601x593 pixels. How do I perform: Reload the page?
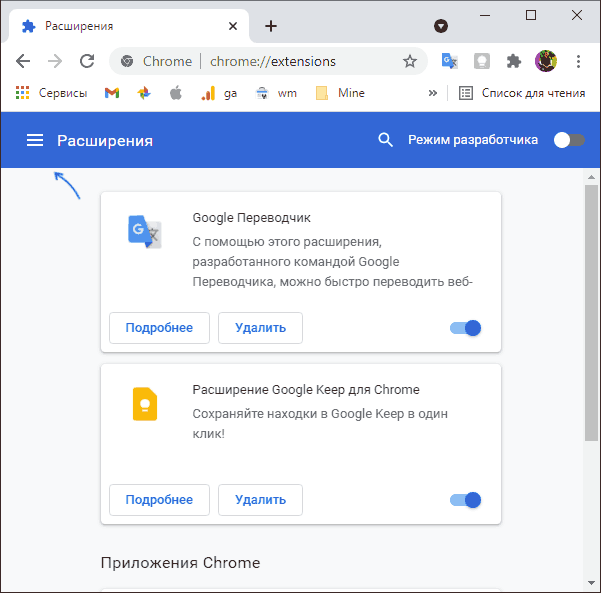87,61
